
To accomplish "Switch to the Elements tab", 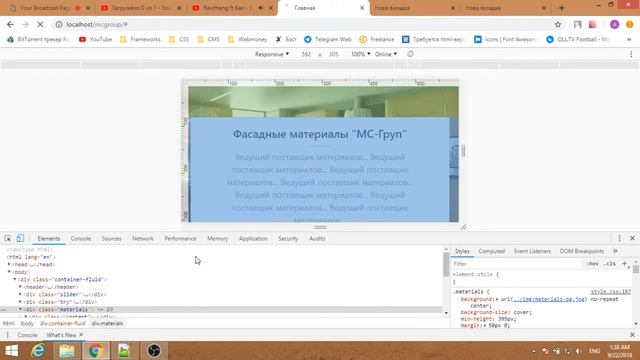I will (x=49, y=238).
